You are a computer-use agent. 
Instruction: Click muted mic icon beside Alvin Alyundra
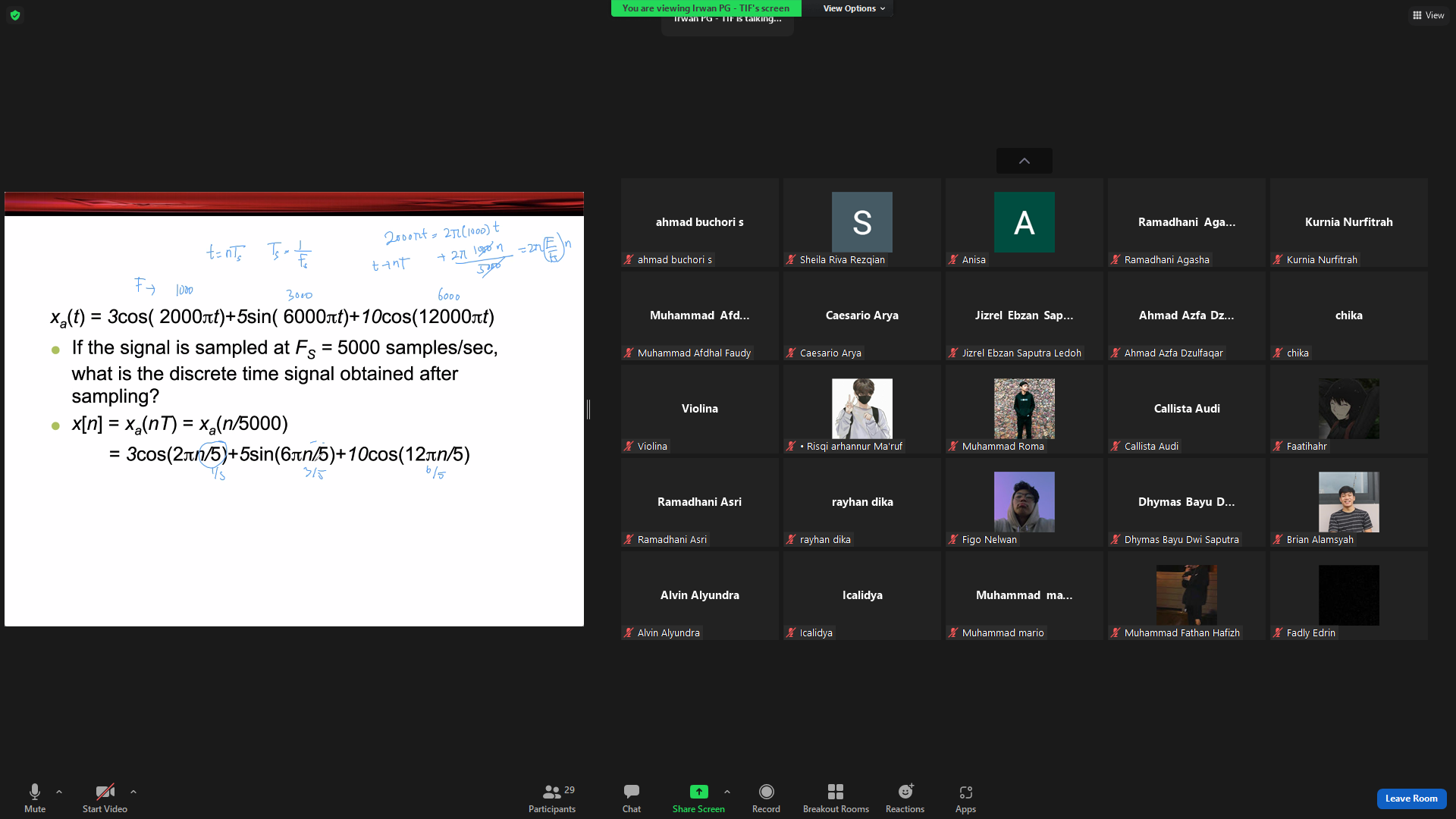pos(629,632)
